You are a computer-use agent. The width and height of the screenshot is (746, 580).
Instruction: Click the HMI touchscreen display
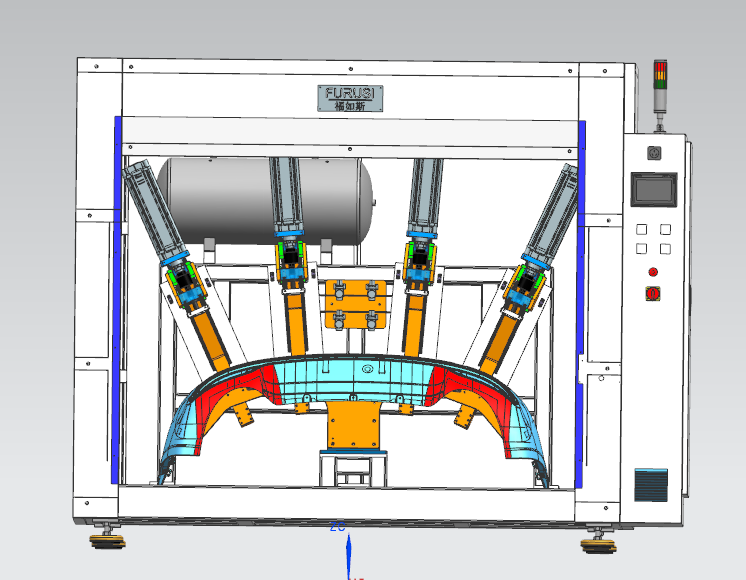pos(652,190)
